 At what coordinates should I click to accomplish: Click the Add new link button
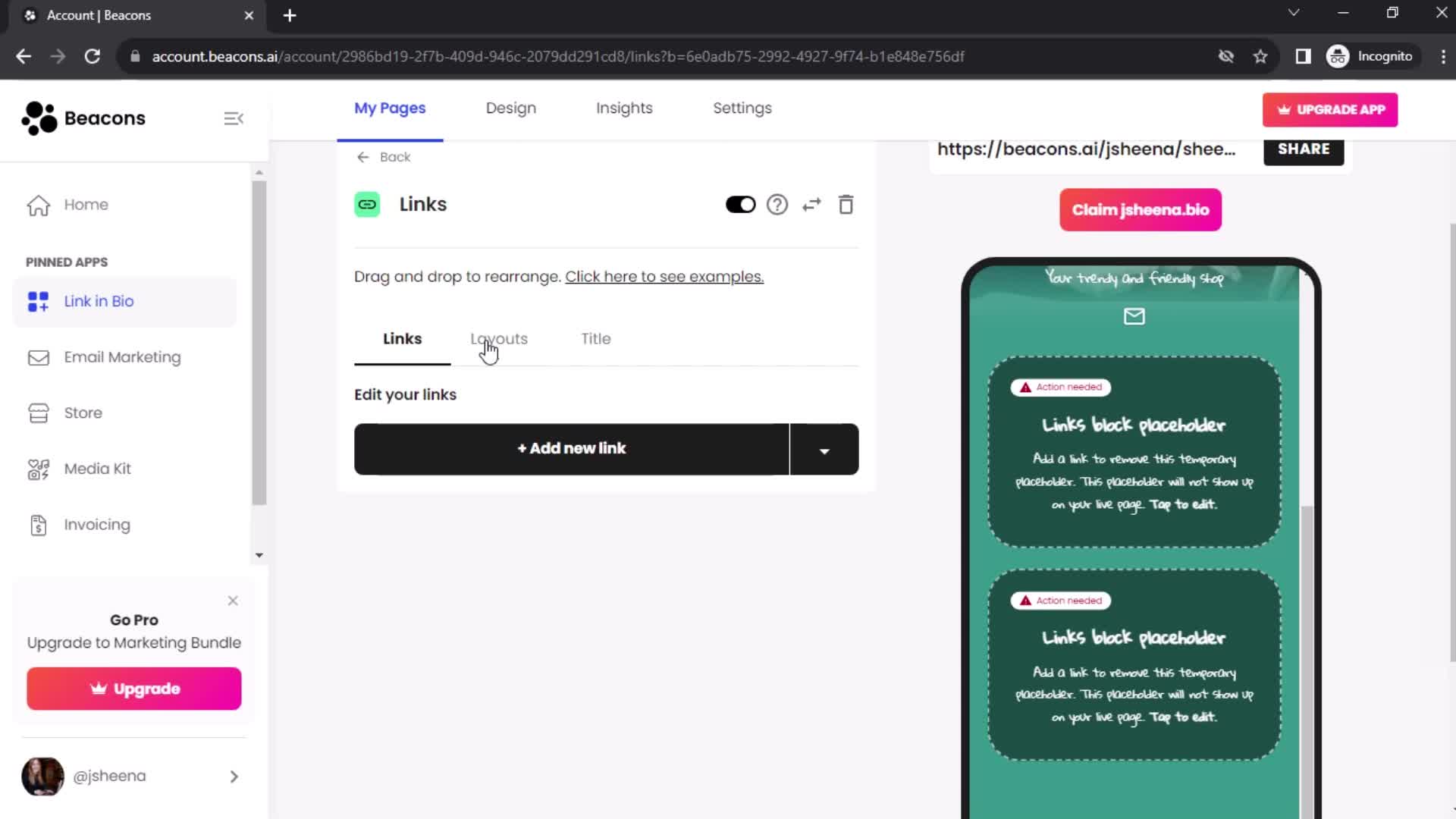click(571, 448)
